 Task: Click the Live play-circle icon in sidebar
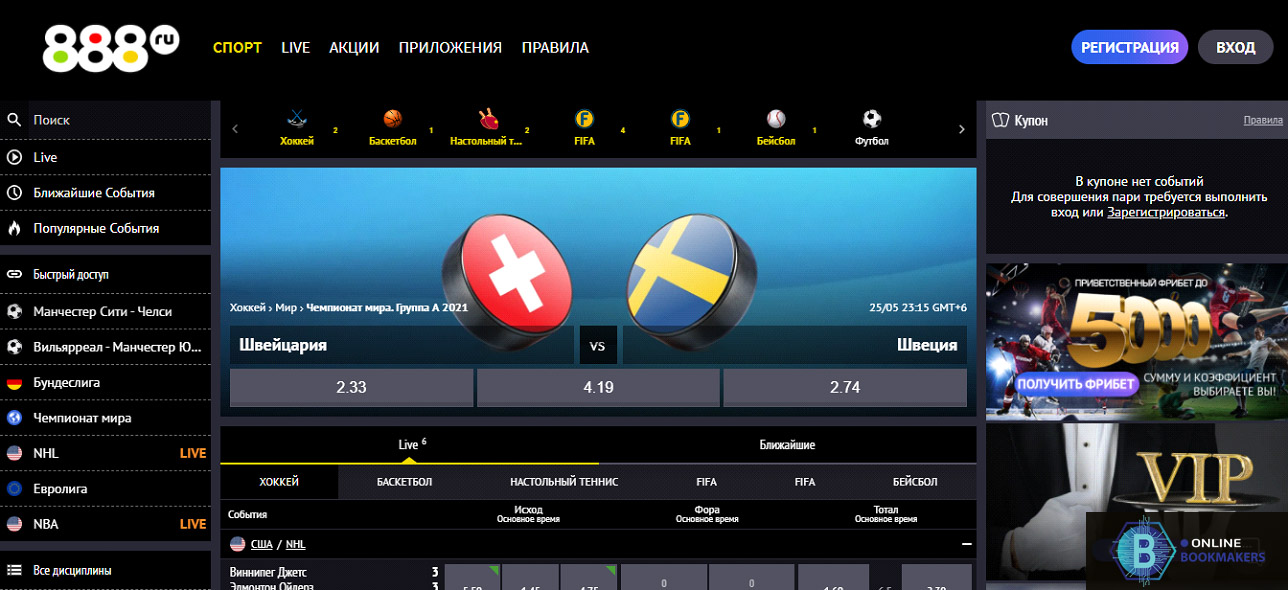point(14,157)
